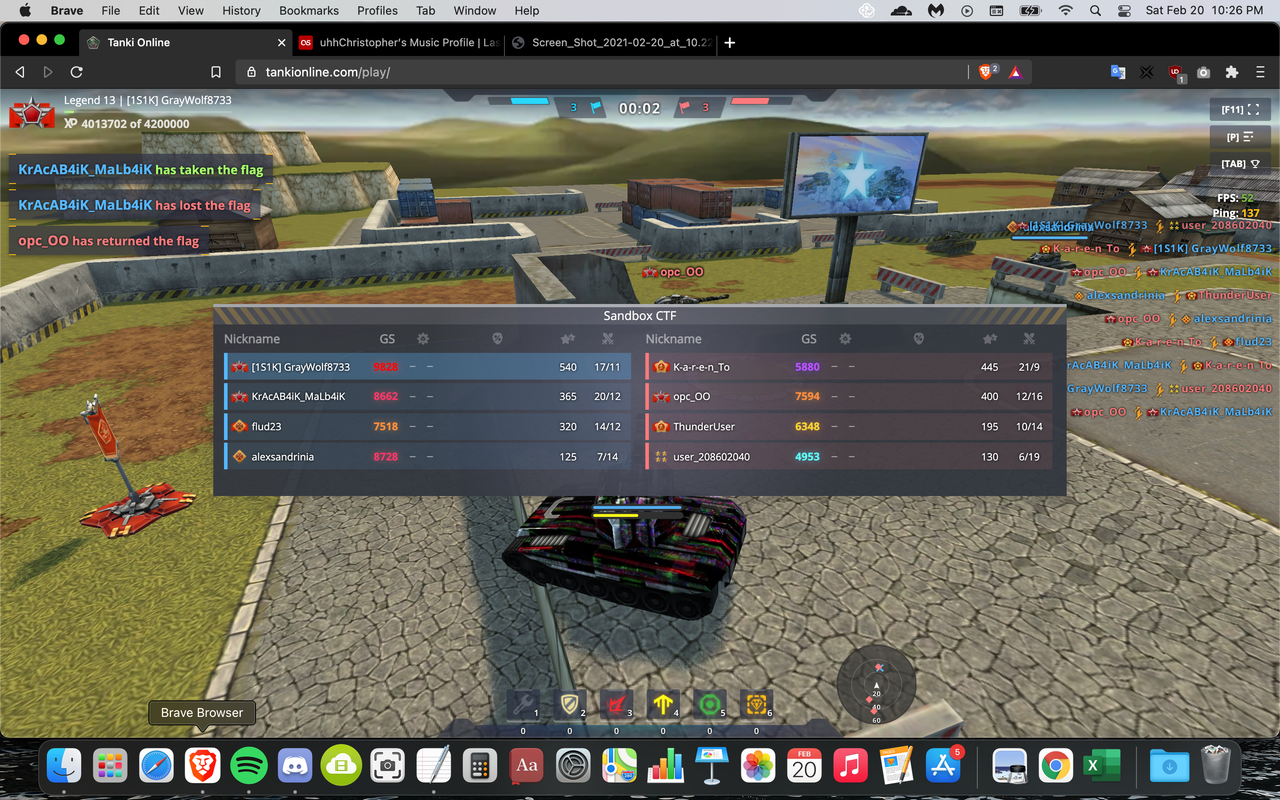Click the bookmark this page flag icon
Viewport: 1280px width, 800px height.
[x=215, y=72]
